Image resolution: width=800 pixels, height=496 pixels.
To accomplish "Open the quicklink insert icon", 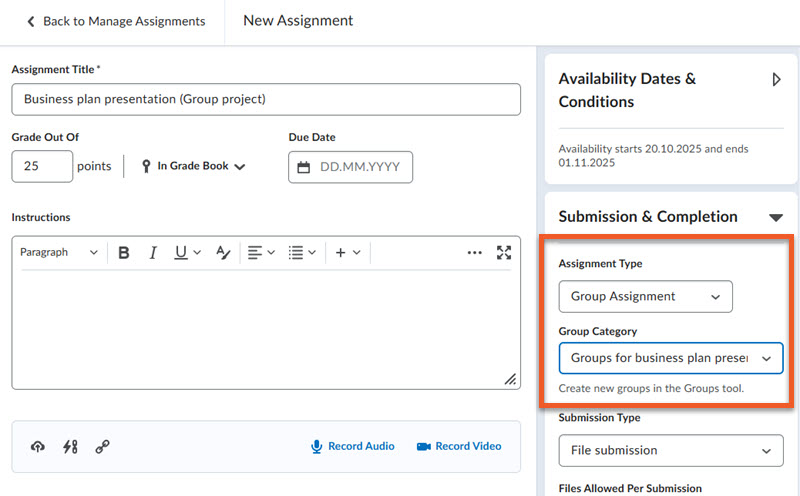I will tap(70, 447).
